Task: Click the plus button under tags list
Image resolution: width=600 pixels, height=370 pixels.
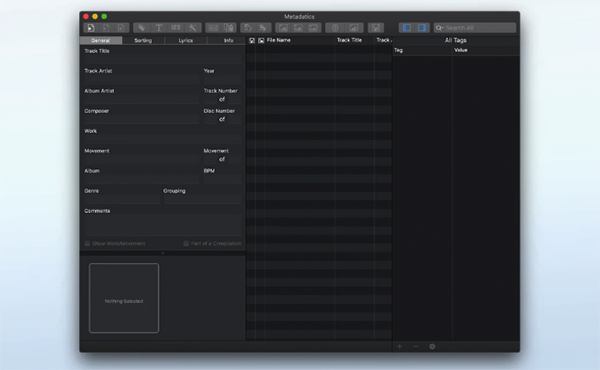Action: pos(399,347)
